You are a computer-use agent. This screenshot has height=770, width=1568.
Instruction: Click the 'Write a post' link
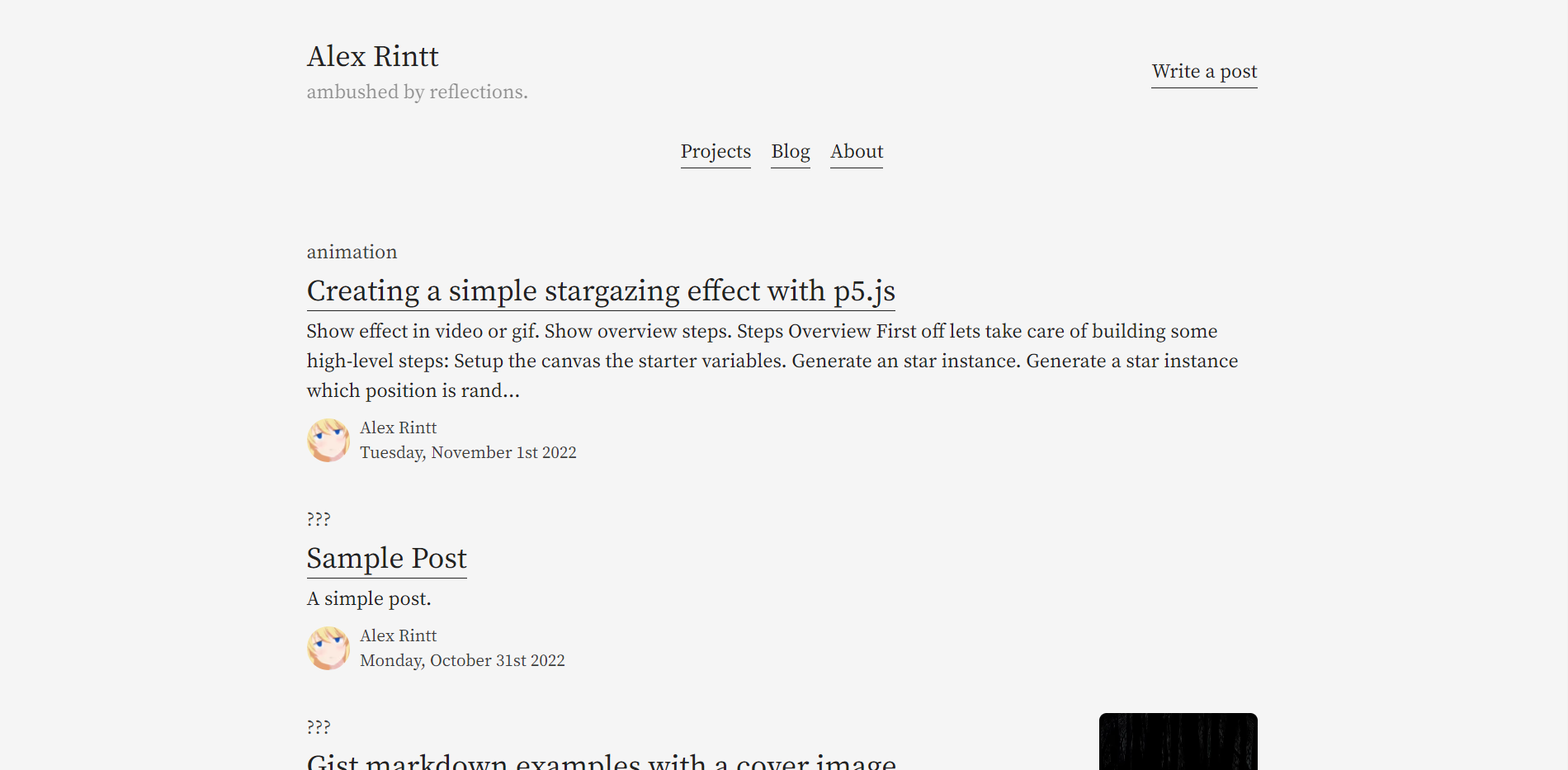pos(1204,72)
